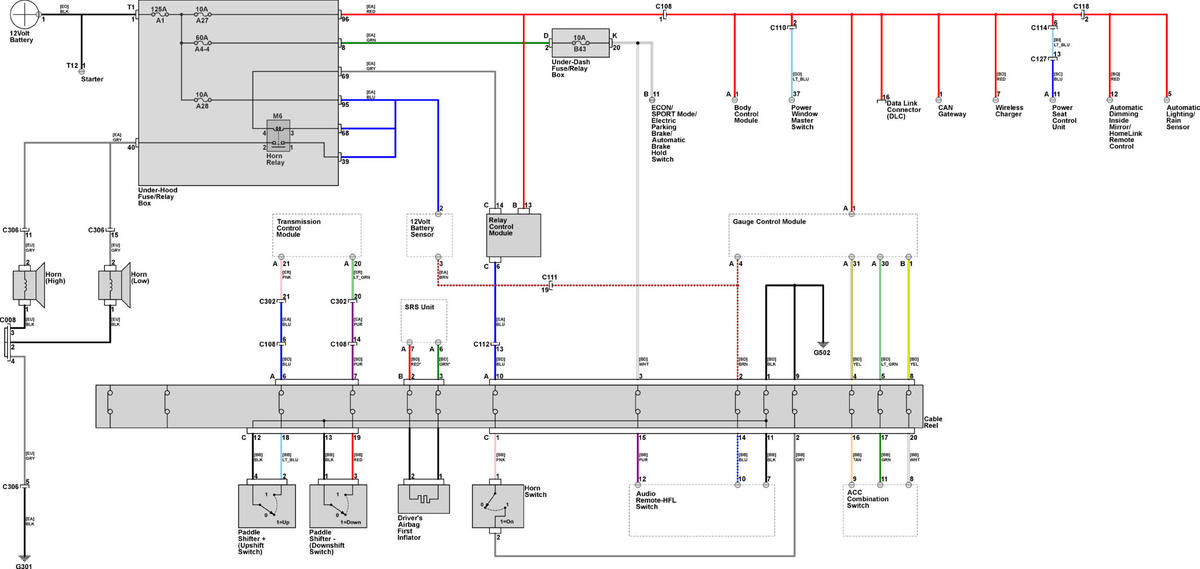Select the Relay Control Module box
The image size is (1200, 569).
[x=514, y=237]
